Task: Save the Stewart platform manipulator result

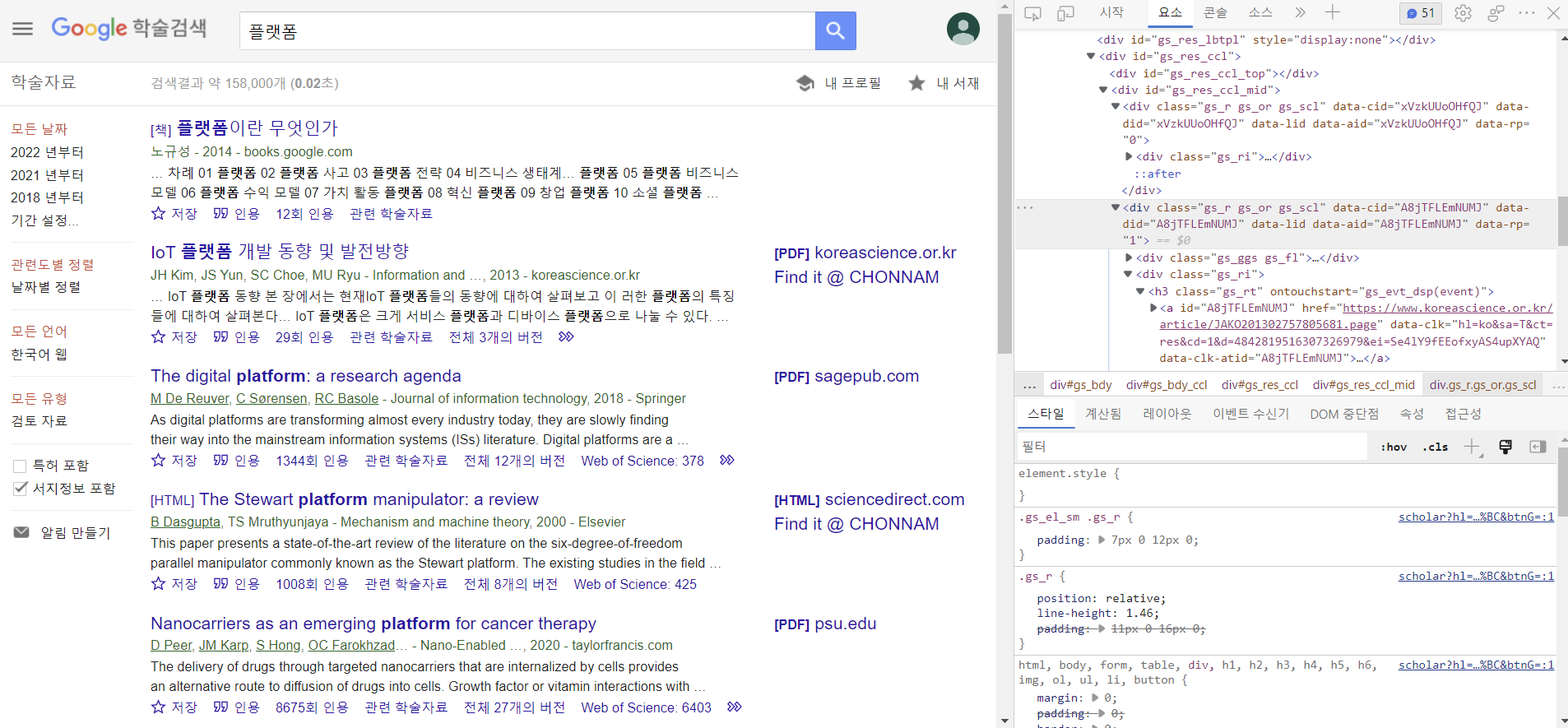Action: (174, 584)
